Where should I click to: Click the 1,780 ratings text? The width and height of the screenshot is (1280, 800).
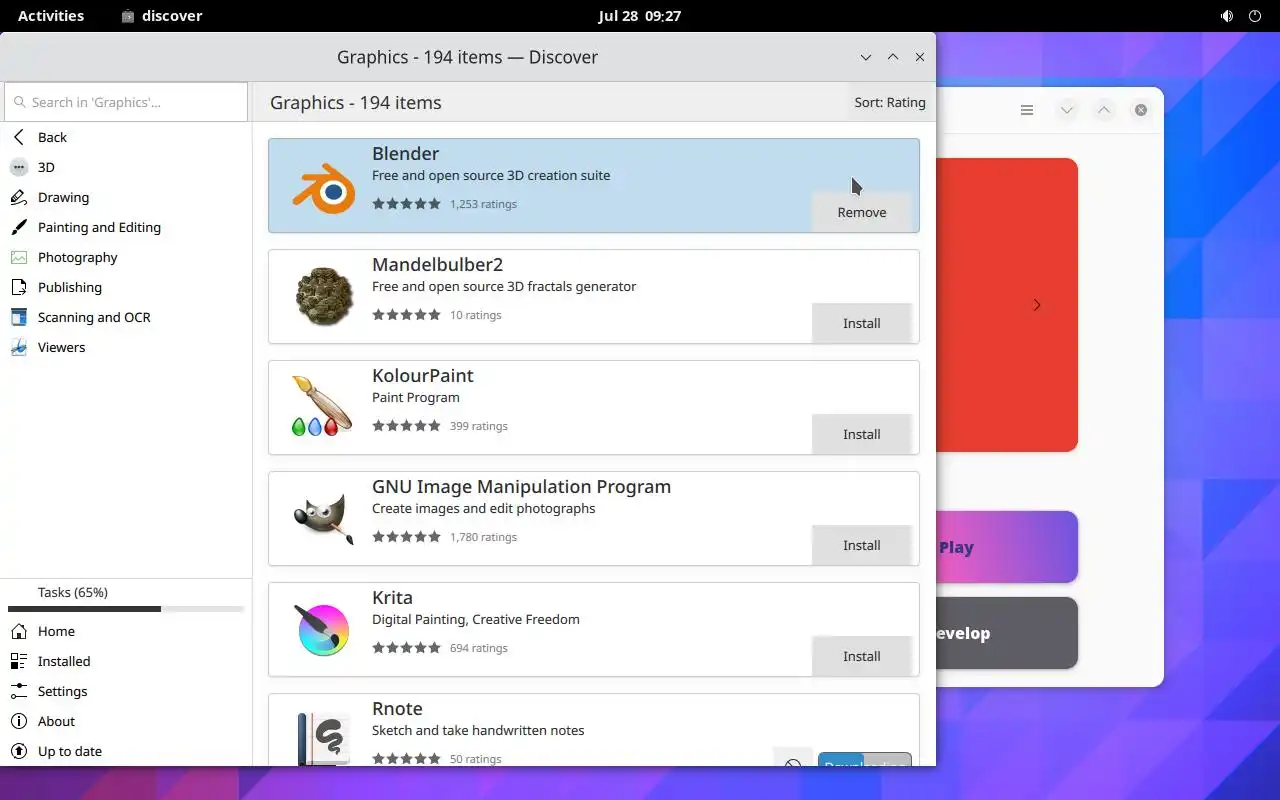(x=483, y=537)
